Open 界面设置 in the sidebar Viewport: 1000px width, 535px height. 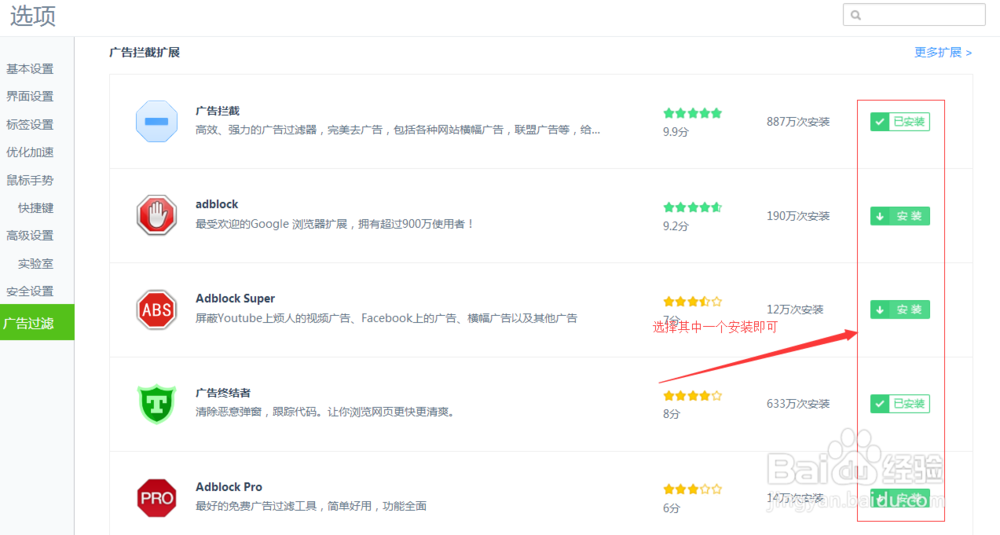click(x=30, y=96)
